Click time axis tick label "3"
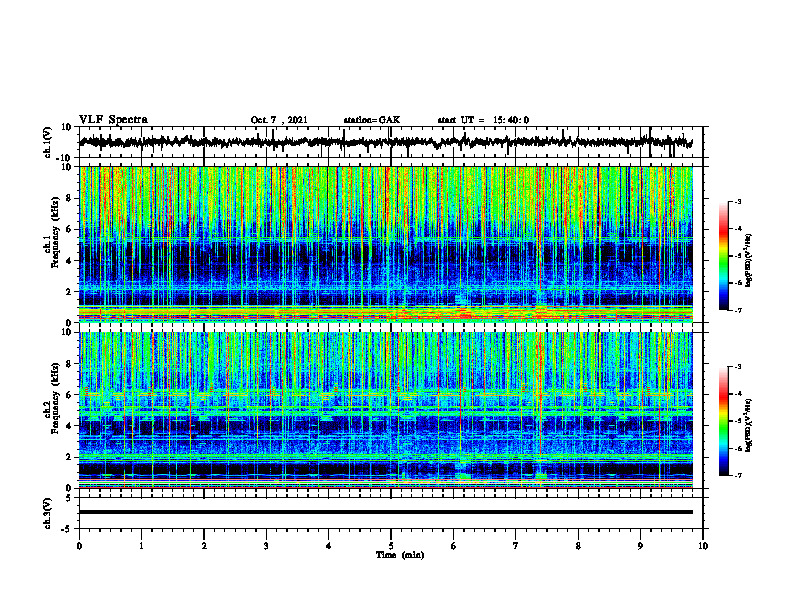Image resolution: width=792 pixels, height=612 pixels. (x=266, y=546)
